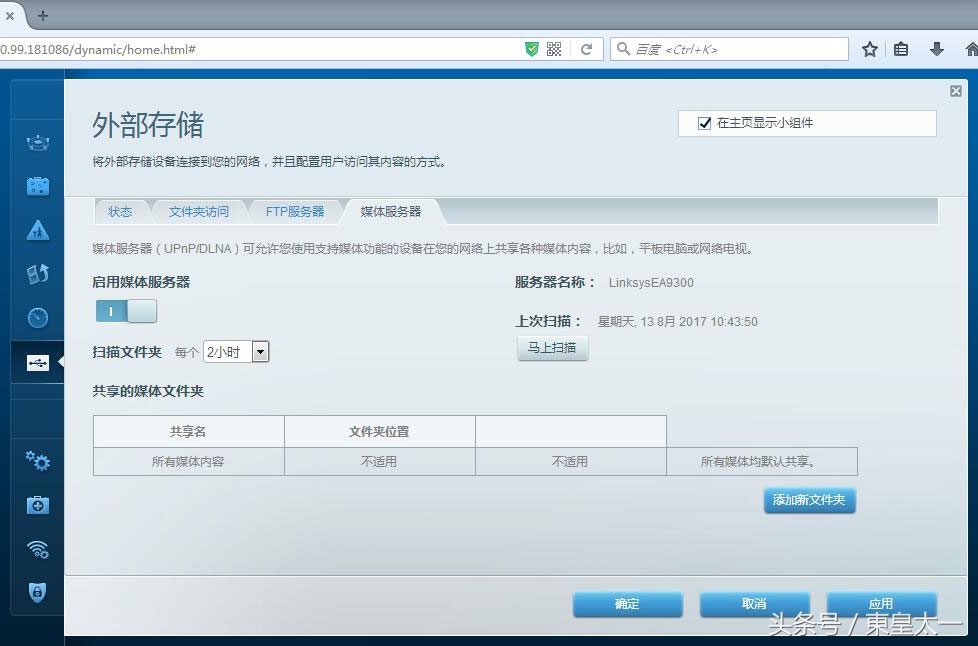Bookmark this page with the star icon
The width and height of the screenshot is (978, 646).
pyautogui.click(x=869, y=48)
